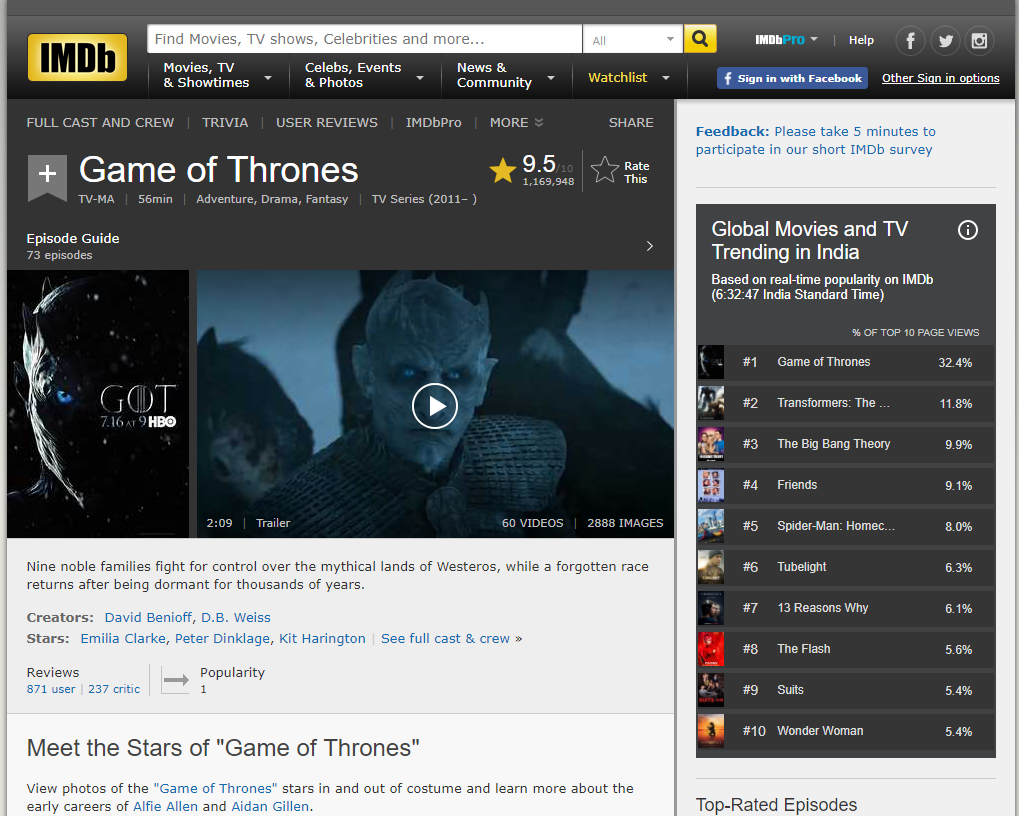Open IMDb's Instagram page icon
Screen dimensions: 1019x816
pyautogui.click(x=979, y=41)
